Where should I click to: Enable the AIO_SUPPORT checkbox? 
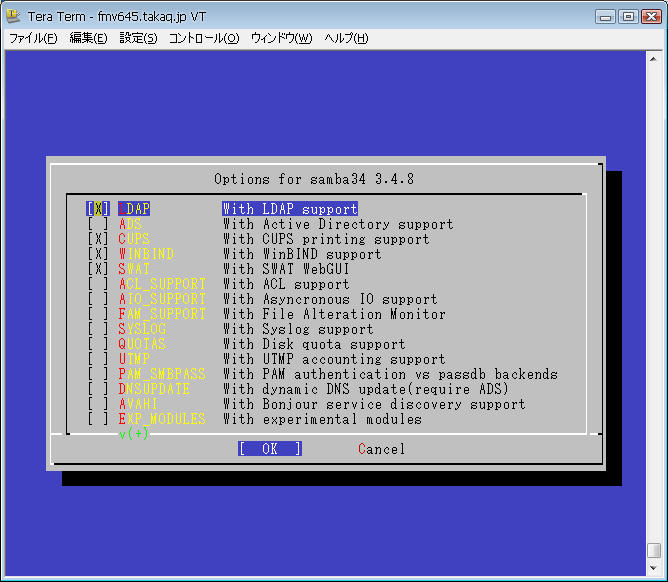[98, 299]
